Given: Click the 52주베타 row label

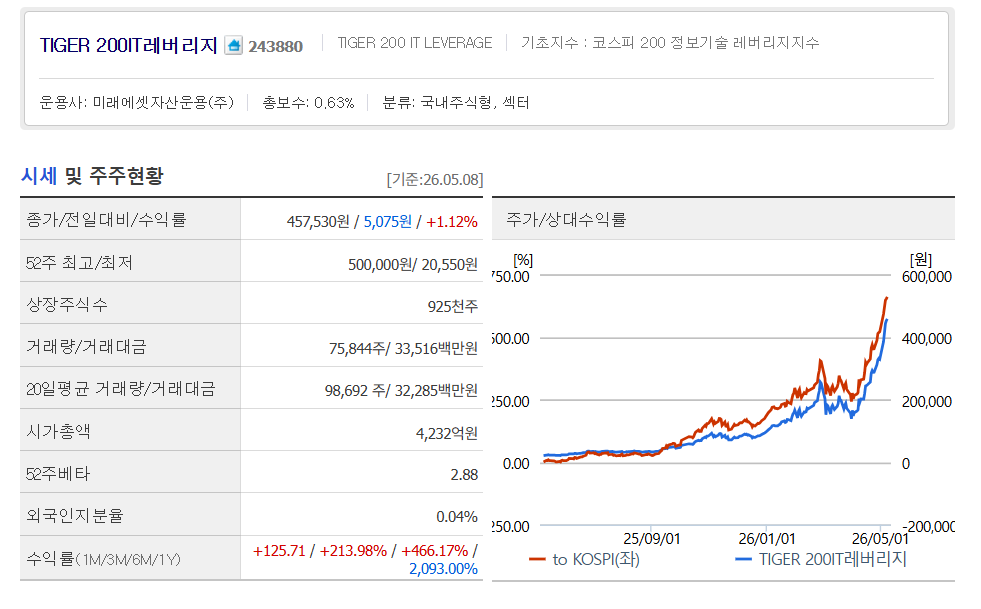Looking at the screenshot, I should [x=58, y=474].
